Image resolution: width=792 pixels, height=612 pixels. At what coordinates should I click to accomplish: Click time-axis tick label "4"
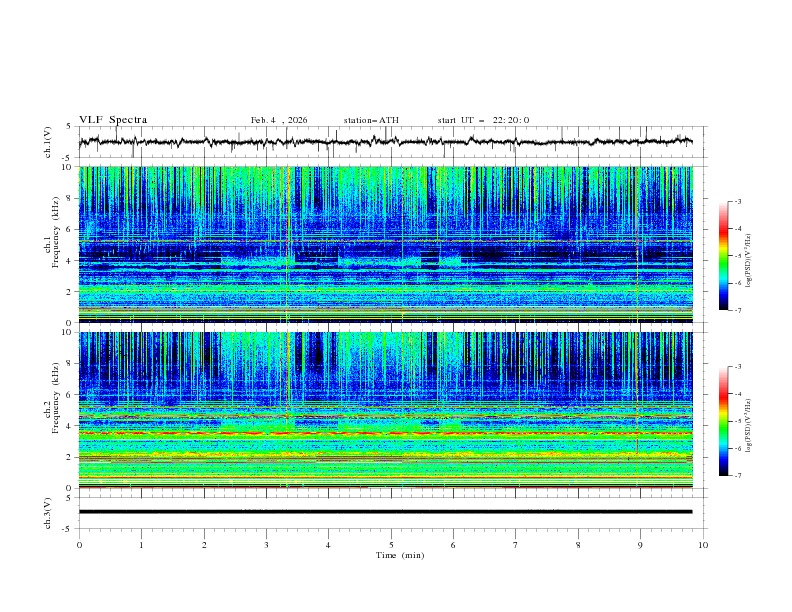pos(329,545)
